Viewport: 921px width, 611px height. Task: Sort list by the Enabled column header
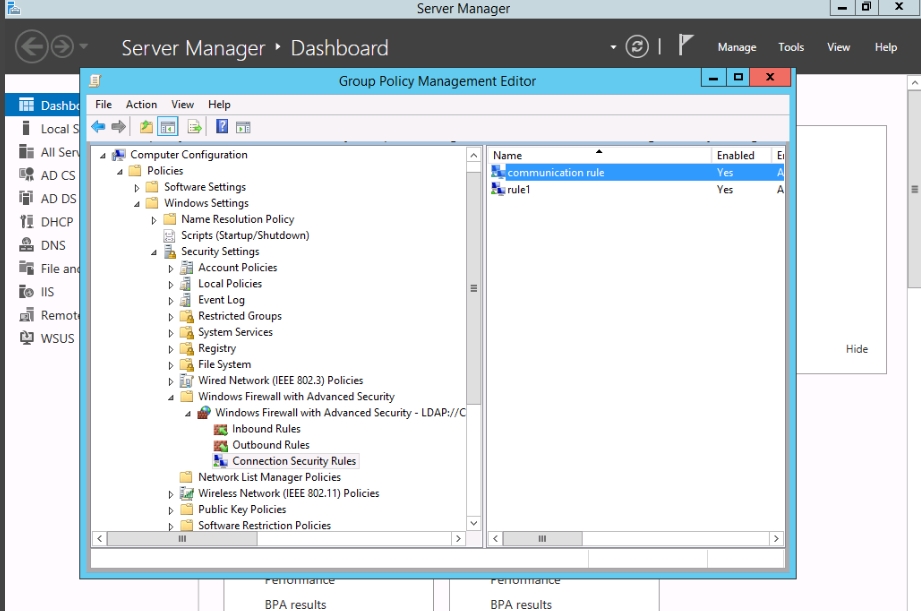pyautogui.click(x=740, y=155)
